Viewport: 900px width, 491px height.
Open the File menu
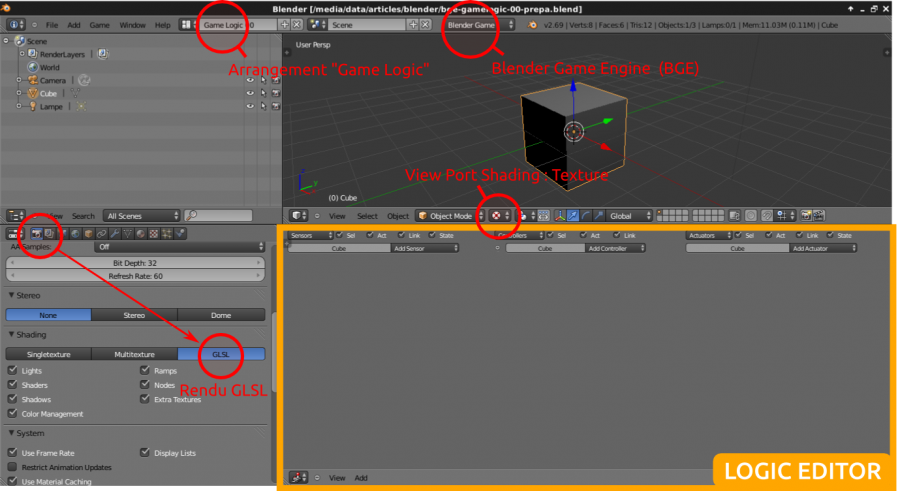click(x=52, y=25)
